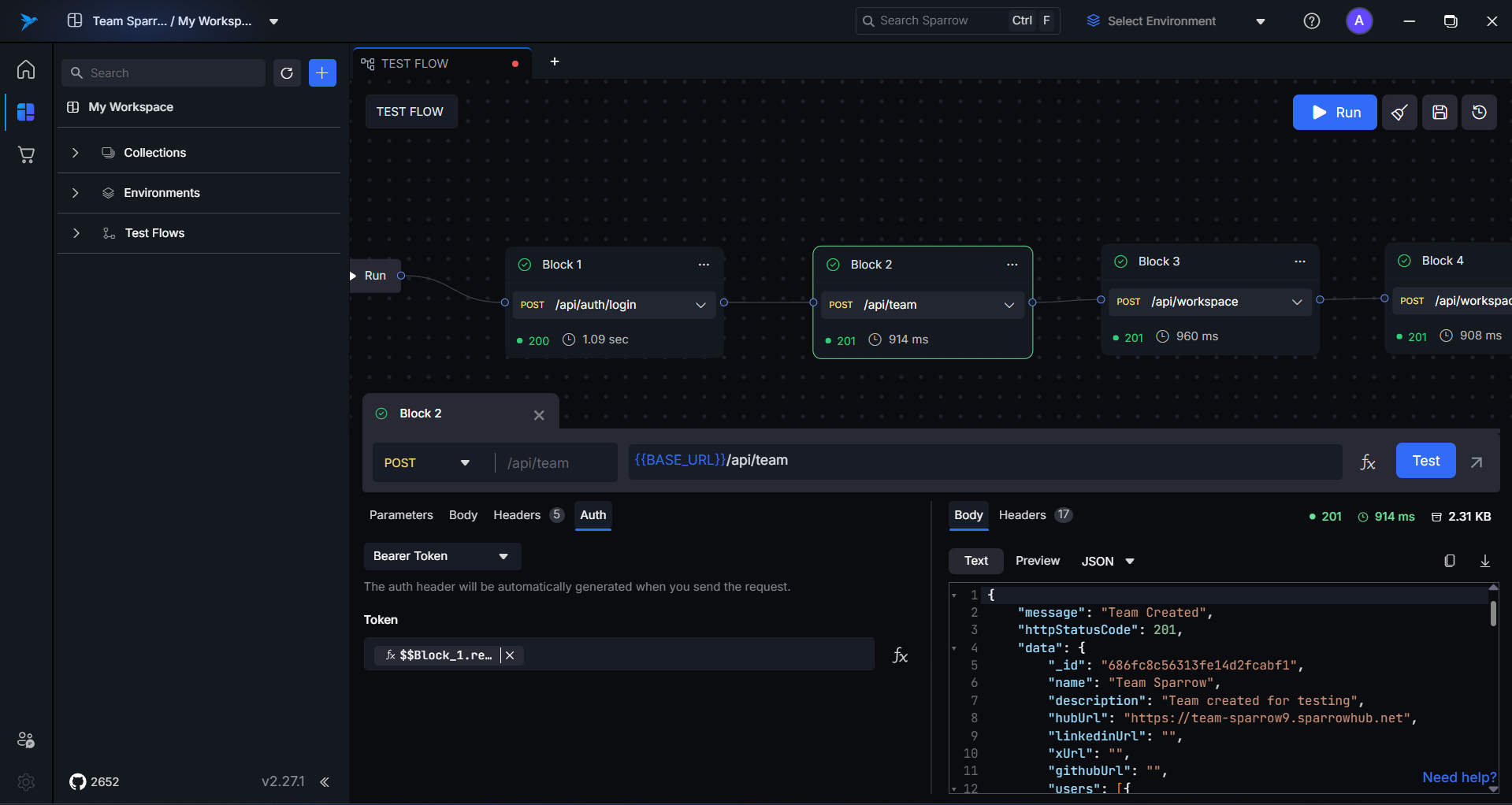Open the settings gear in sidebar
The image size is (1512, 805).
[26, 781]
